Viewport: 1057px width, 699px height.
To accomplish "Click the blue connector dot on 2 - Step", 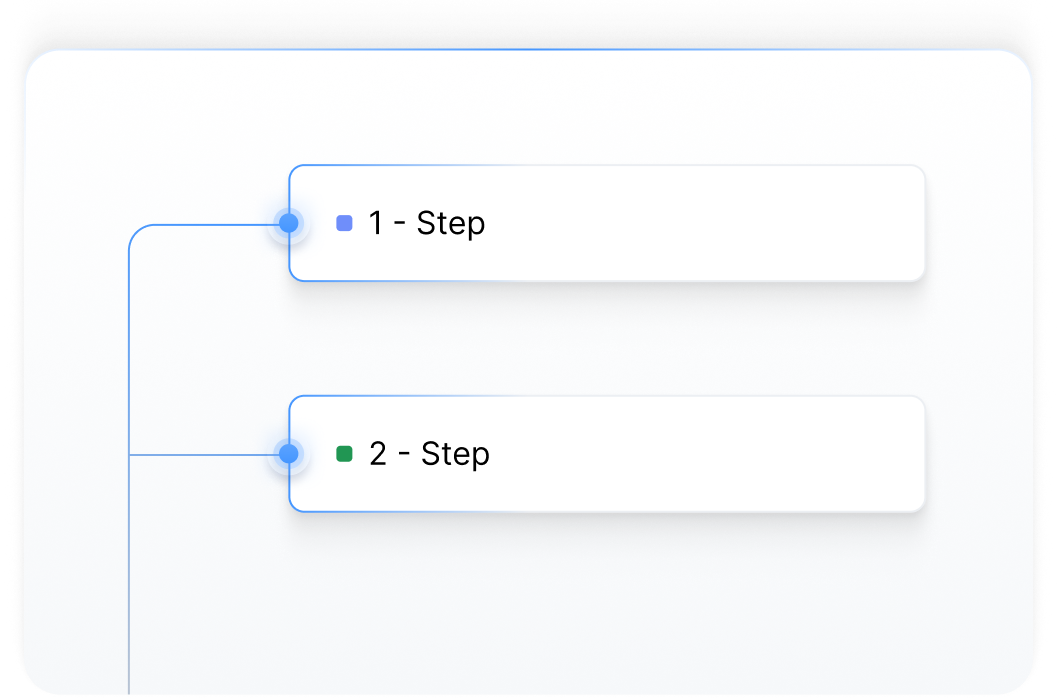I will (289, 454).
